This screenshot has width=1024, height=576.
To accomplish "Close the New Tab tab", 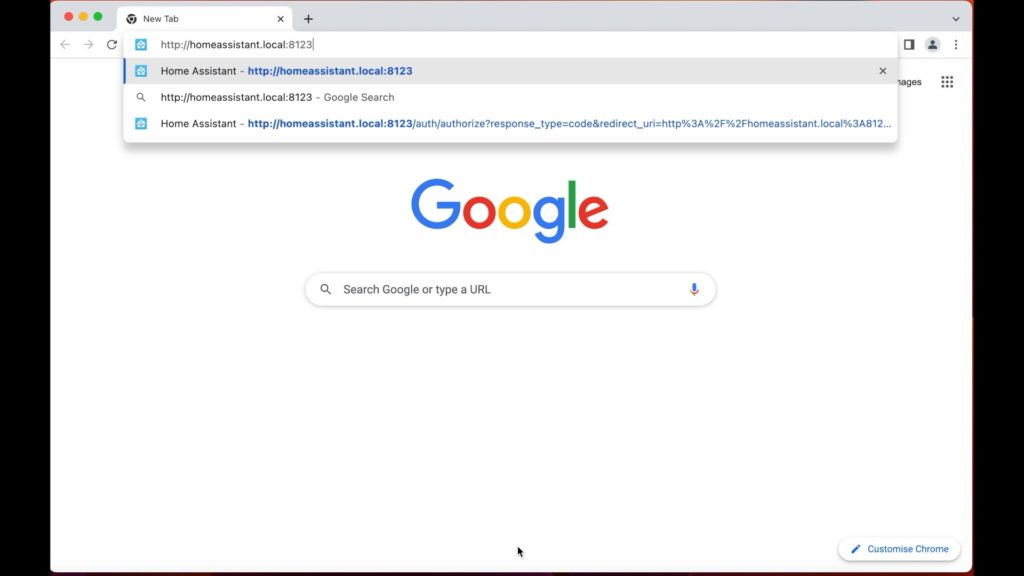I will [280, 19].
